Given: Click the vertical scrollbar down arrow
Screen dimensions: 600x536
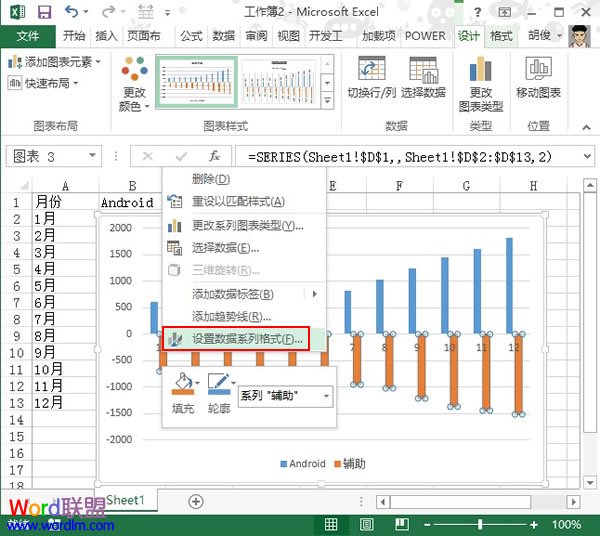Looking at the screenshot, I should [590, 482].
